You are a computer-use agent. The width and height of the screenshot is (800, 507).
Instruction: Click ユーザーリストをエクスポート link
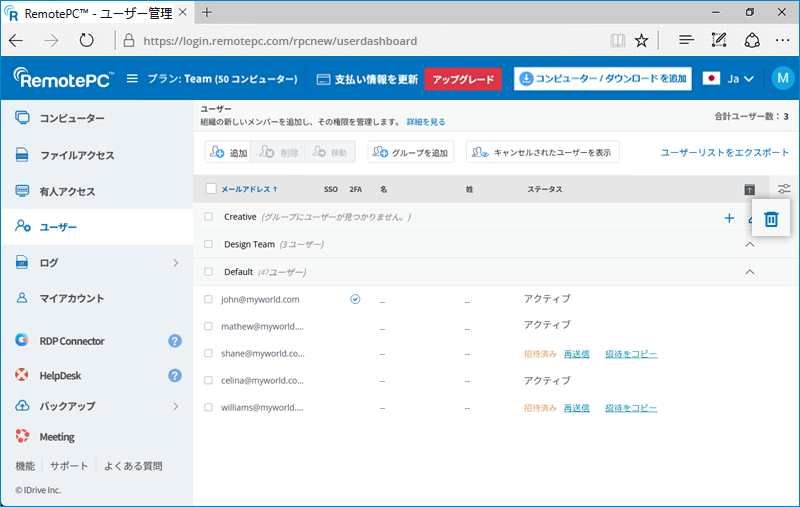724,152
